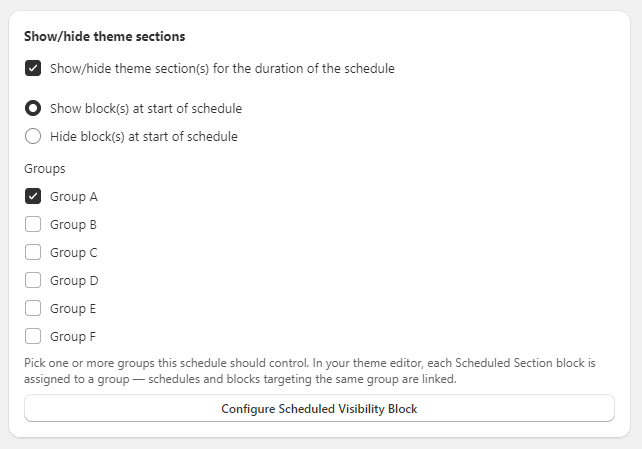The width and height of the screenshot is (642, 449).
Task: Turn on the Group E checkbox
Action: click(x=33, y=308)
